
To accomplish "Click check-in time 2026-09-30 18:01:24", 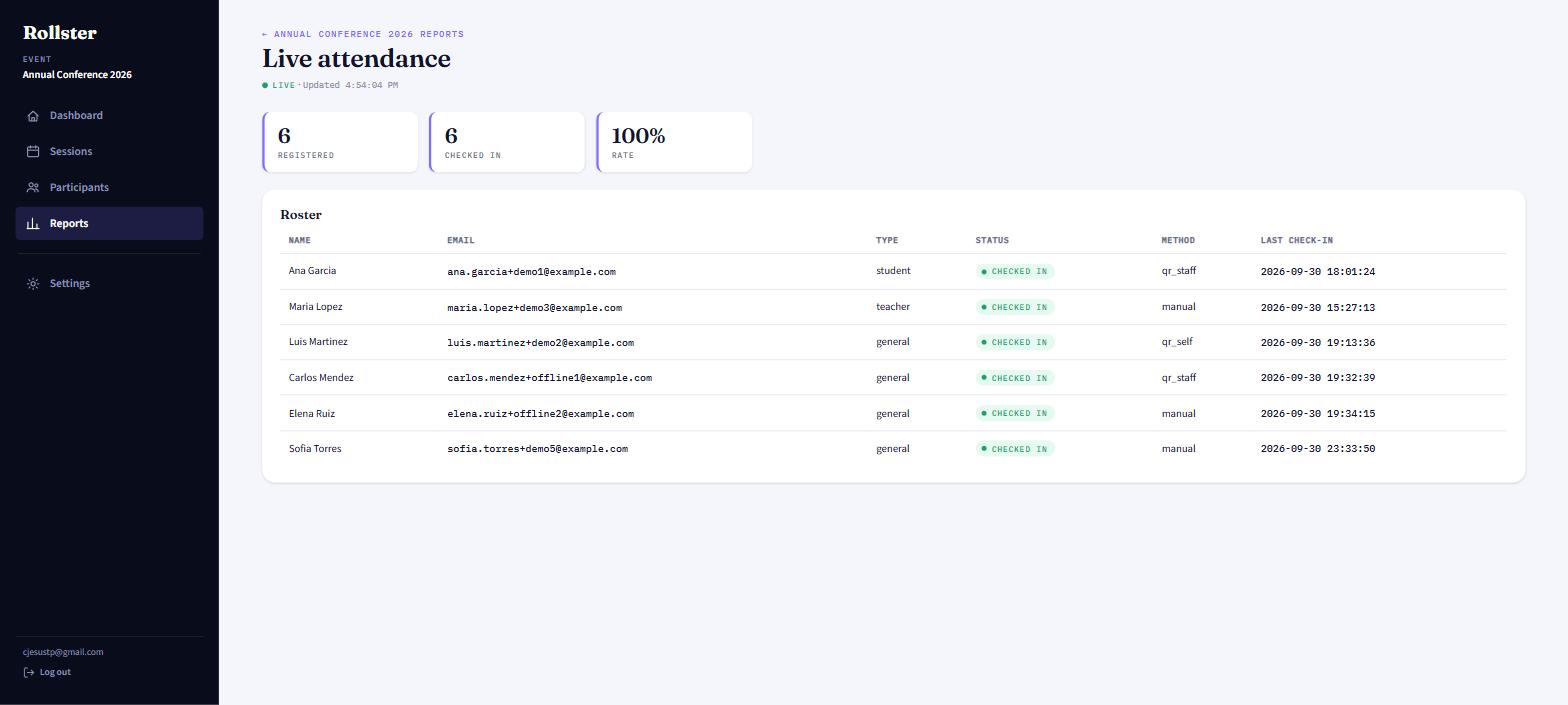I will (1318, 272).
